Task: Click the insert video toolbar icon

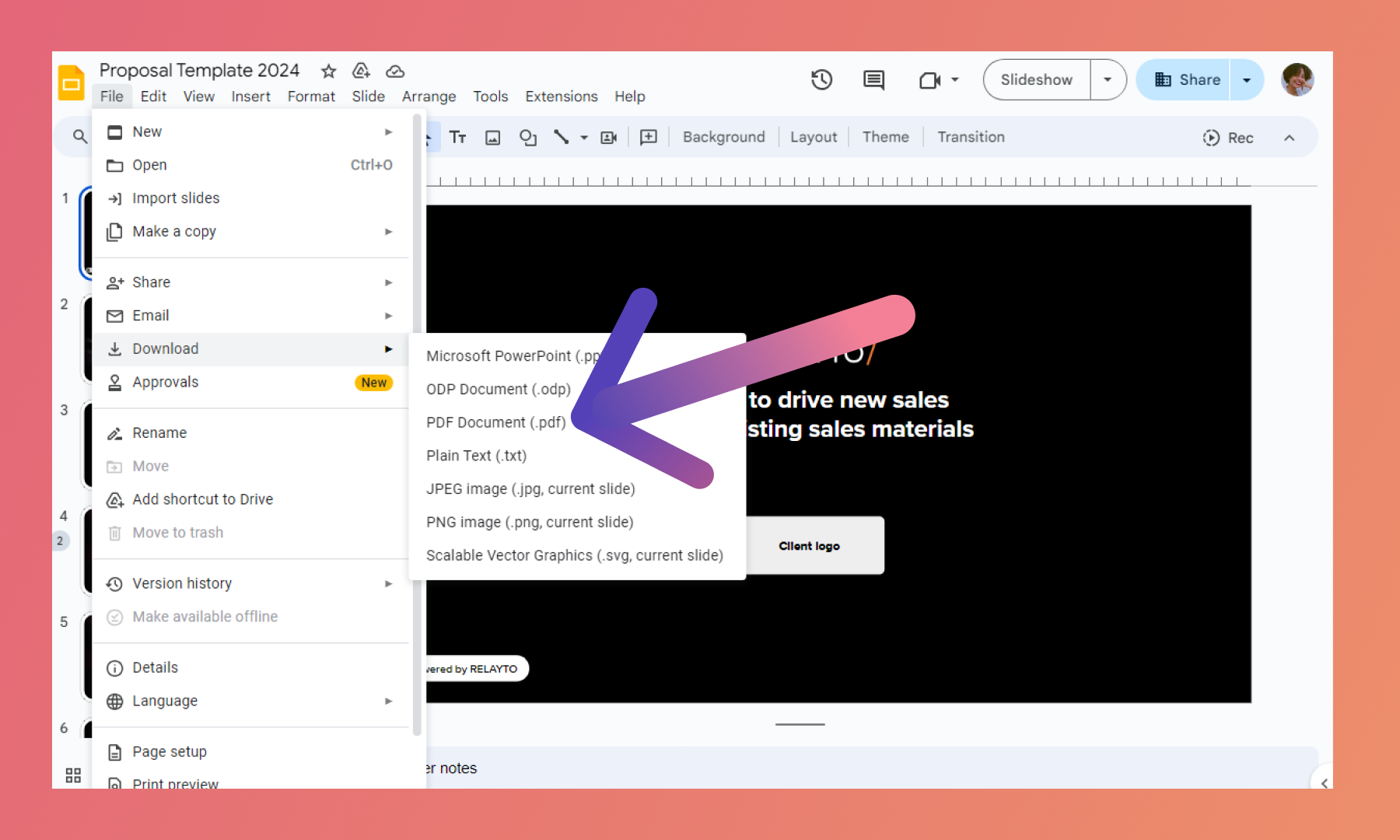Action: click(x=609, y=138)
